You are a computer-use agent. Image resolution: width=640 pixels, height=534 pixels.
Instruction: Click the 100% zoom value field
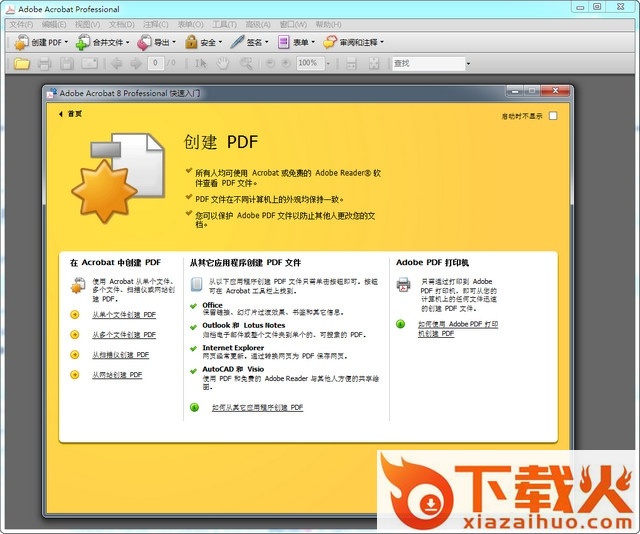click(310, 63)
